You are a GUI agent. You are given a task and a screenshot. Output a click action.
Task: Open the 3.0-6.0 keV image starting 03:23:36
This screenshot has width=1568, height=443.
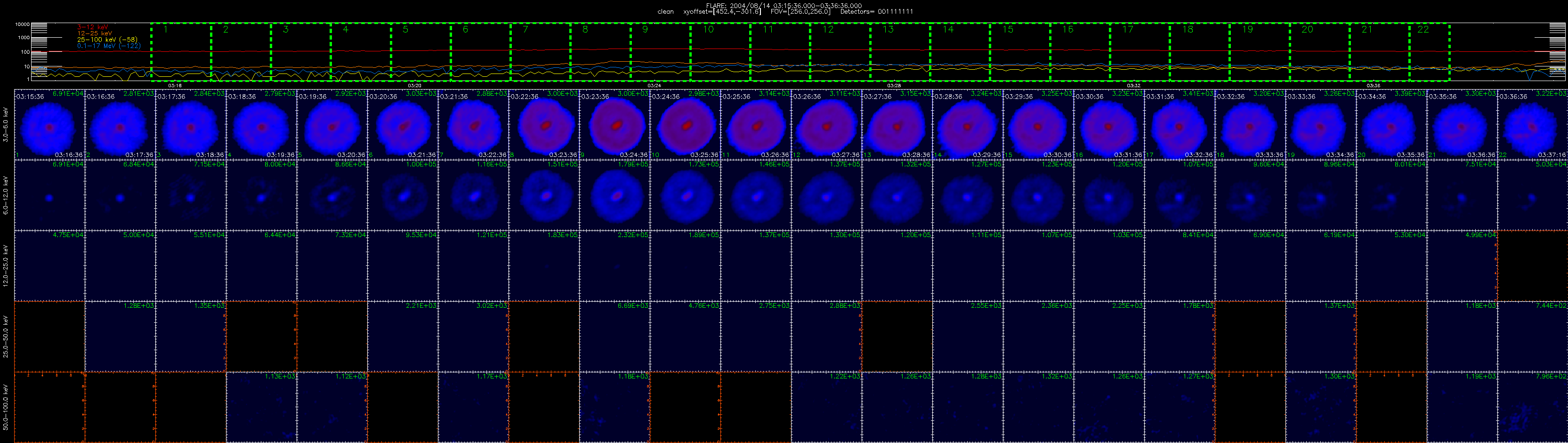[x=615, y=124]
